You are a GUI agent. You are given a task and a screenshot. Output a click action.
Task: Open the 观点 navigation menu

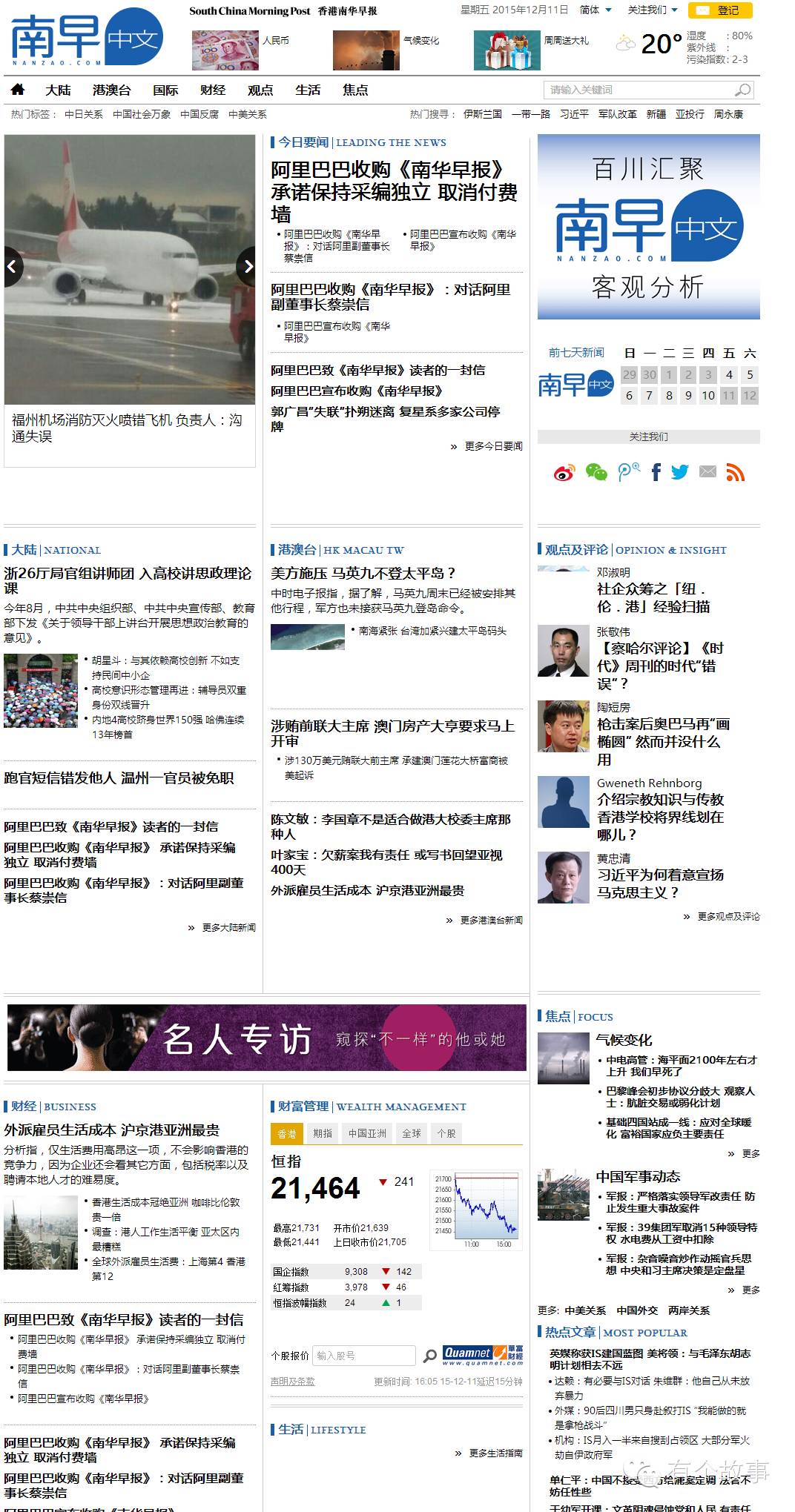pyautogui.click(x=260, y=90)
